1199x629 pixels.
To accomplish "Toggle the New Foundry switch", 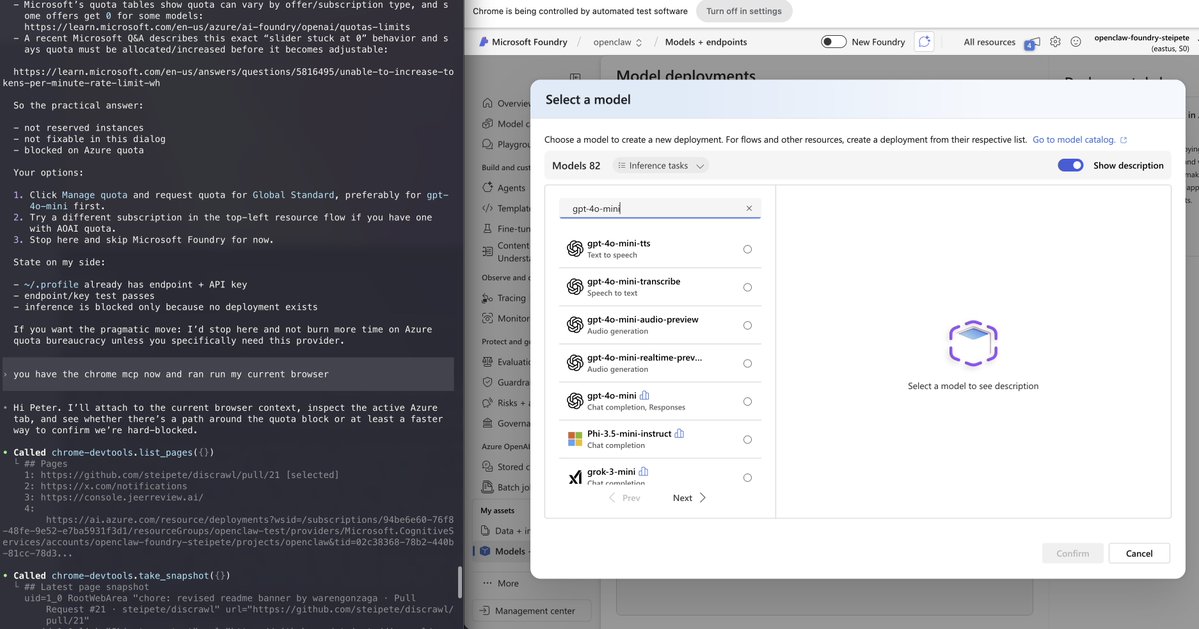I will (x=833, y=42).
